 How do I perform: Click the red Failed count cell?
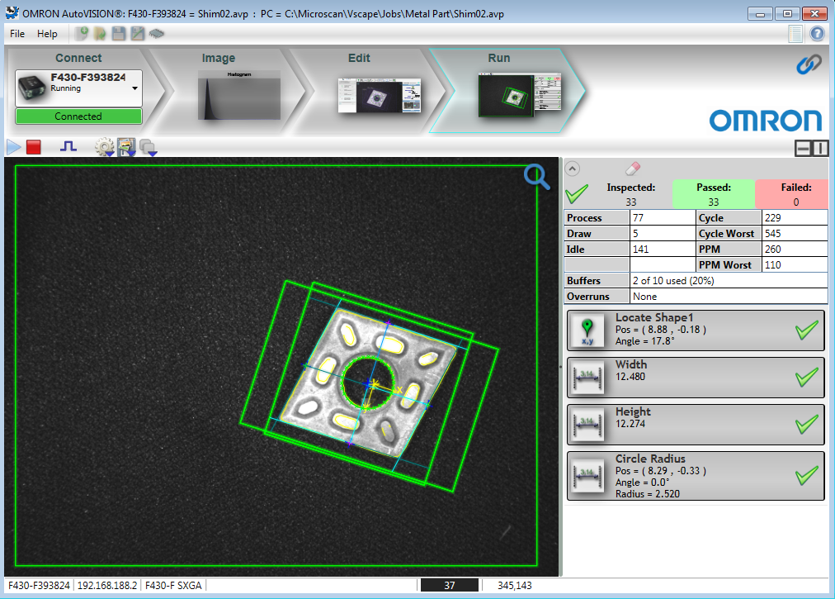point(792,194)
